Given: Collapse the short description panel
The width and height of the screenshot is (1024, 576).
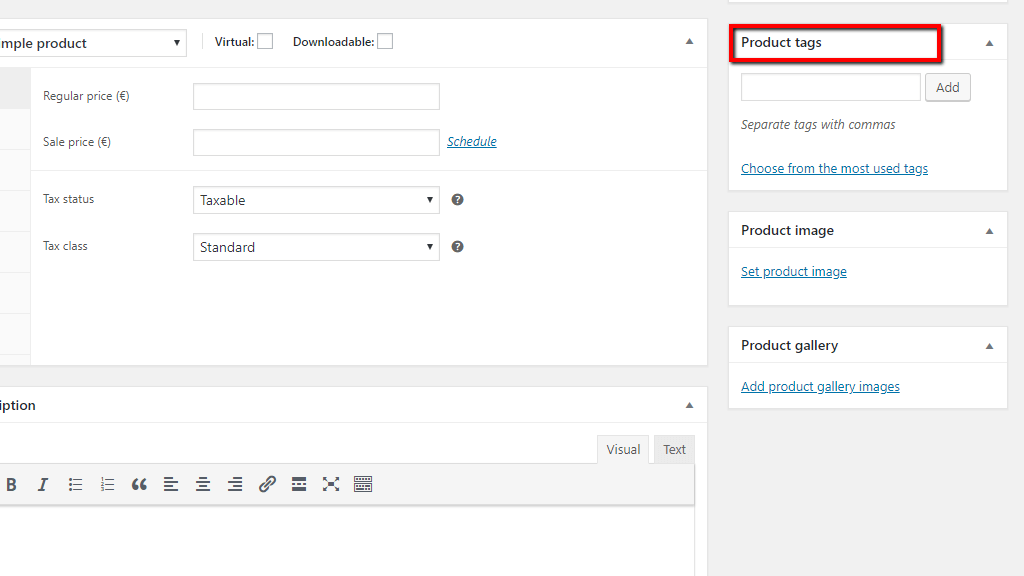Looking at the screenshot, I should coord(689,406).
